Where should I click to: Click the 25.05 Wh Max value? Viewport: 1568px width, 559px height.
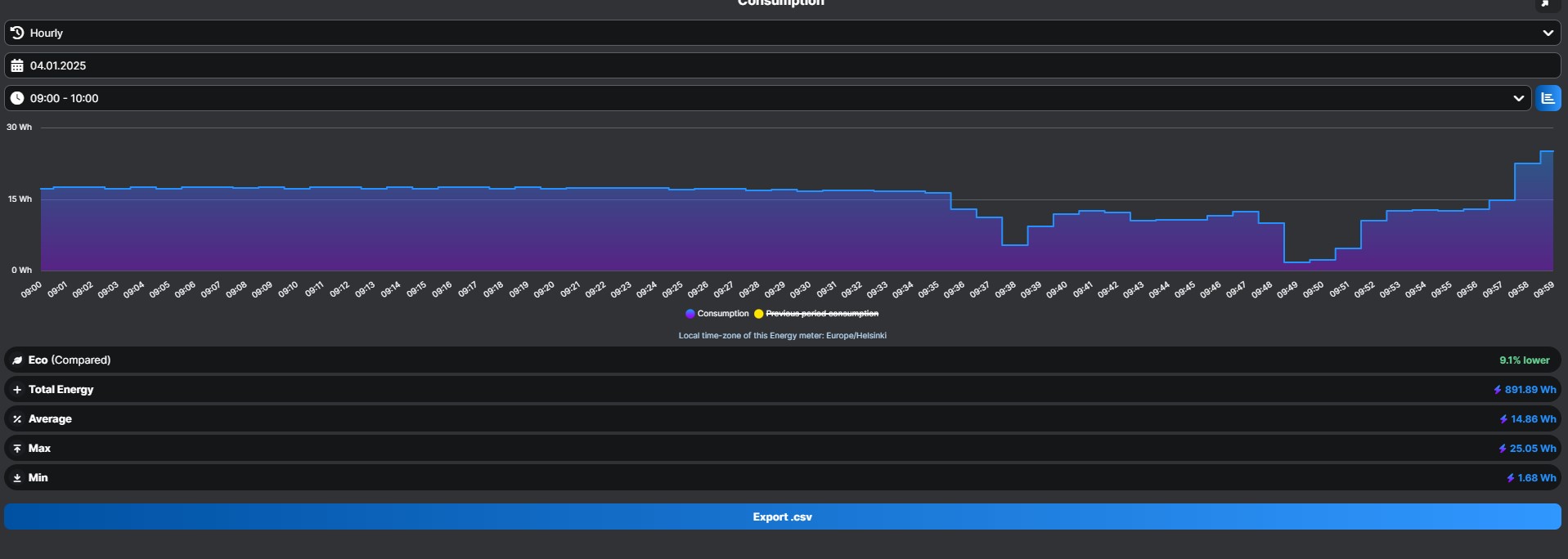point(1532,449)
